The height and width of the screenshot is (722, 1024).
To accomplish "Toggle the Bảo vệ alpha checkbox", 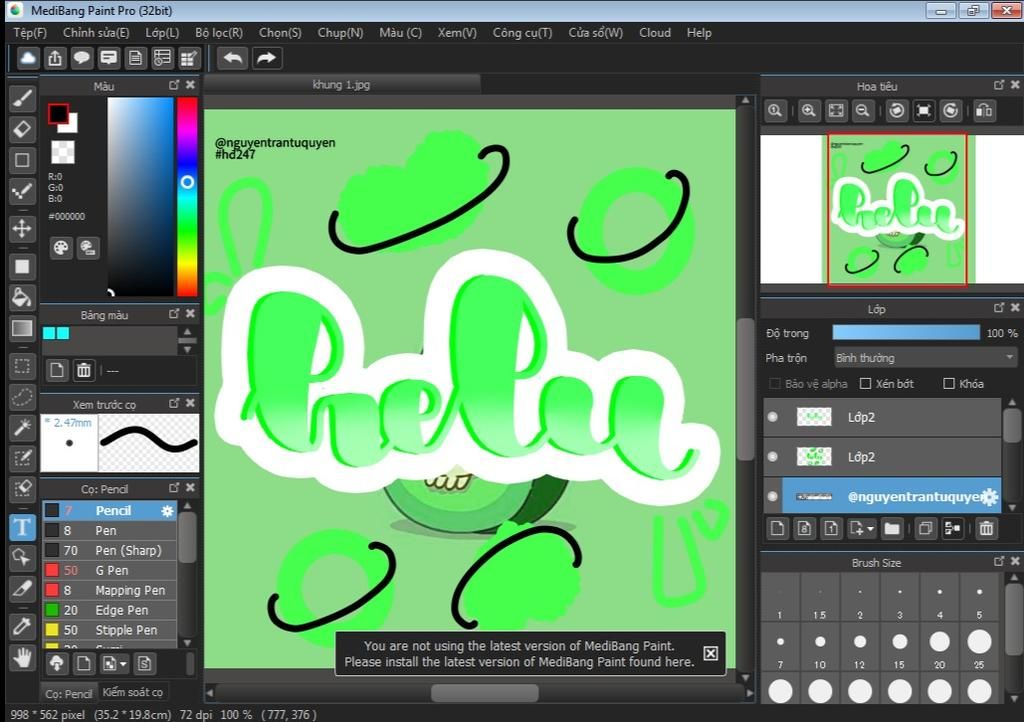I will [x=775, y=384].
